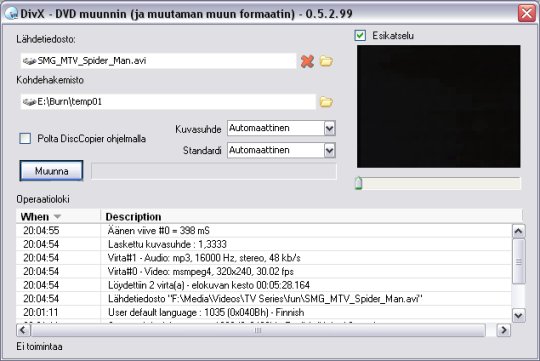Toggle the Esikatselu preview checkbox
Viewport: 540px width, 361px height.
[x=360, y=35]
